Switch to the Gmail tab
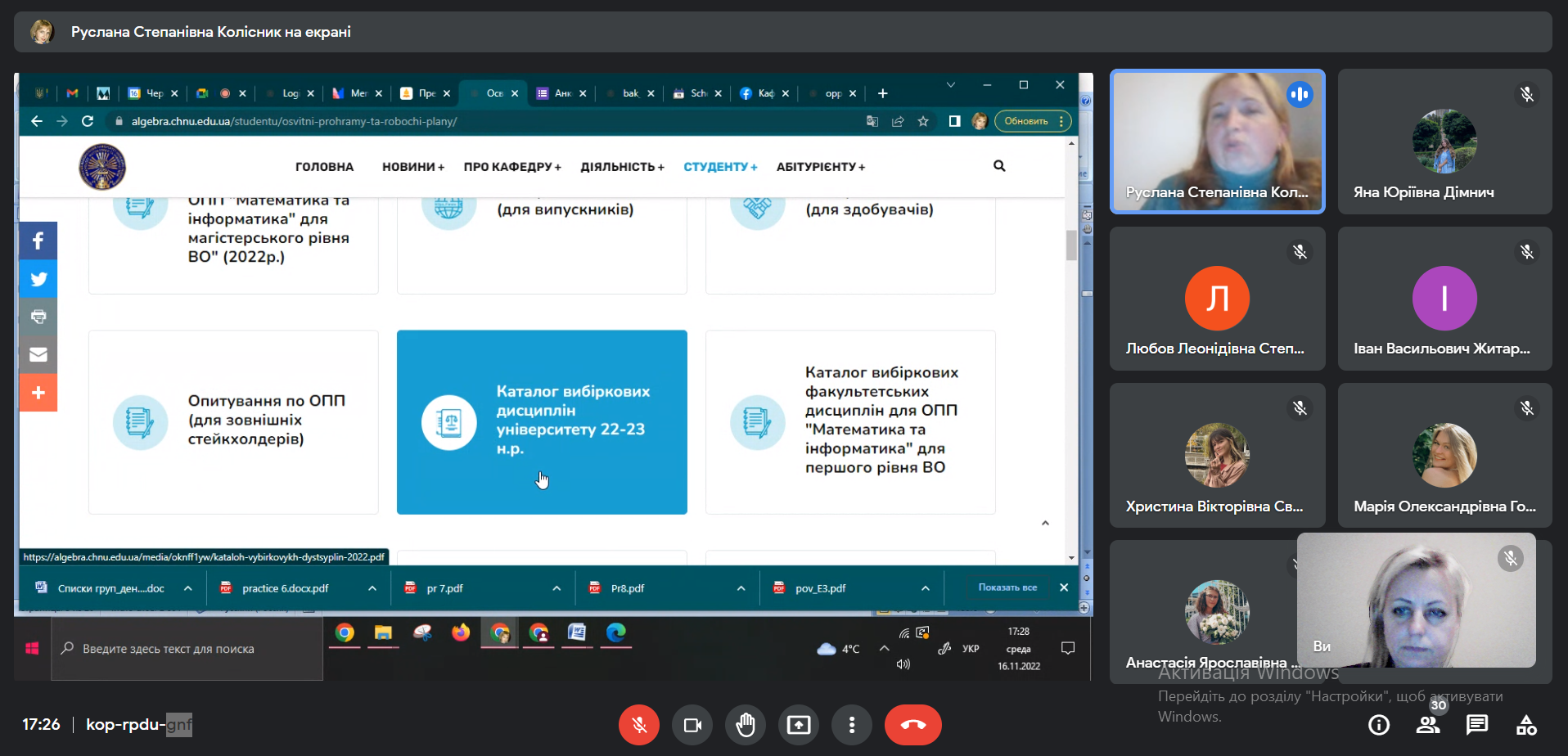Image resolution: width=1568 pixels, height=756 pixels. [x=72, y=93]
